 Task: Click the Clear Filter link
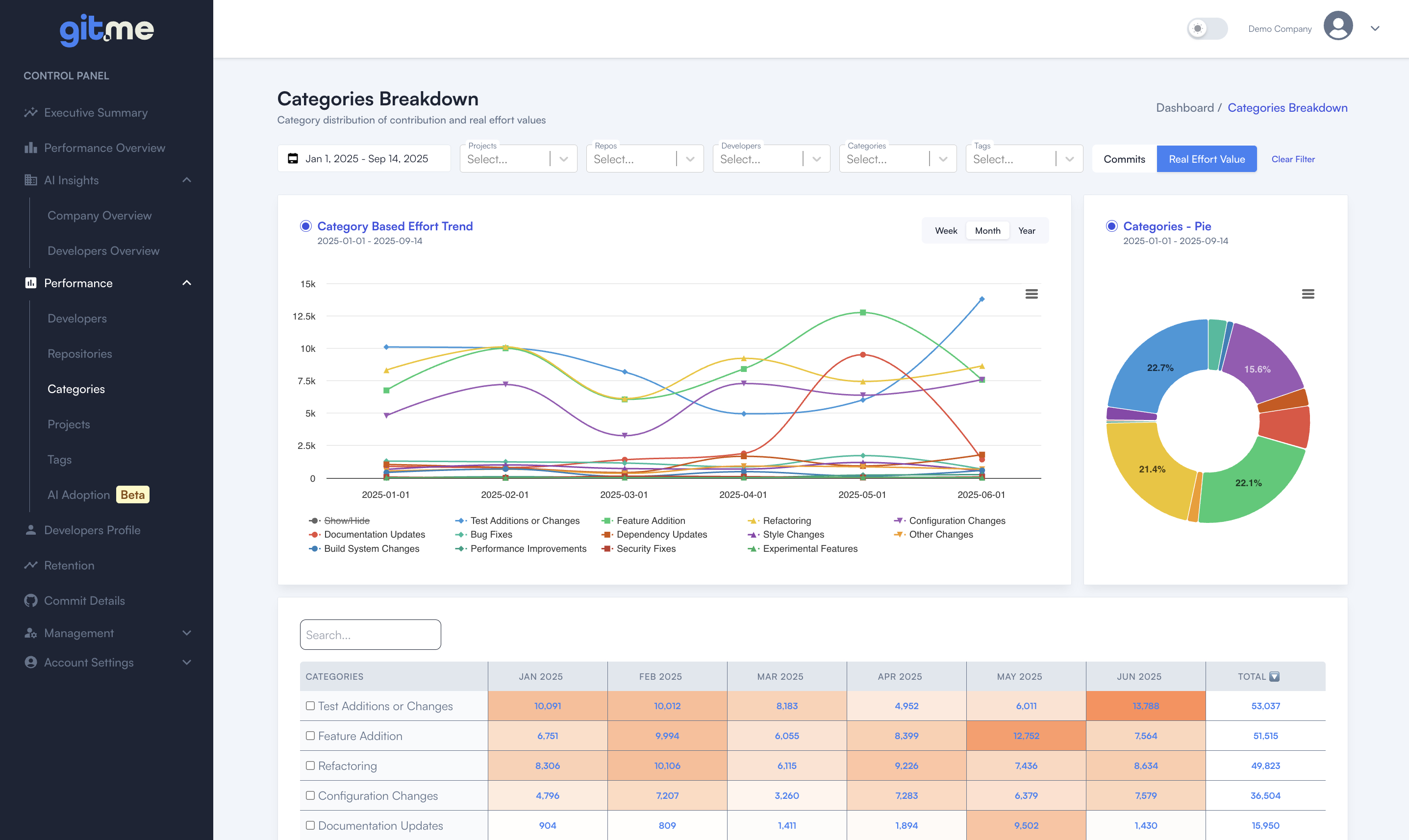(1292, 159)
